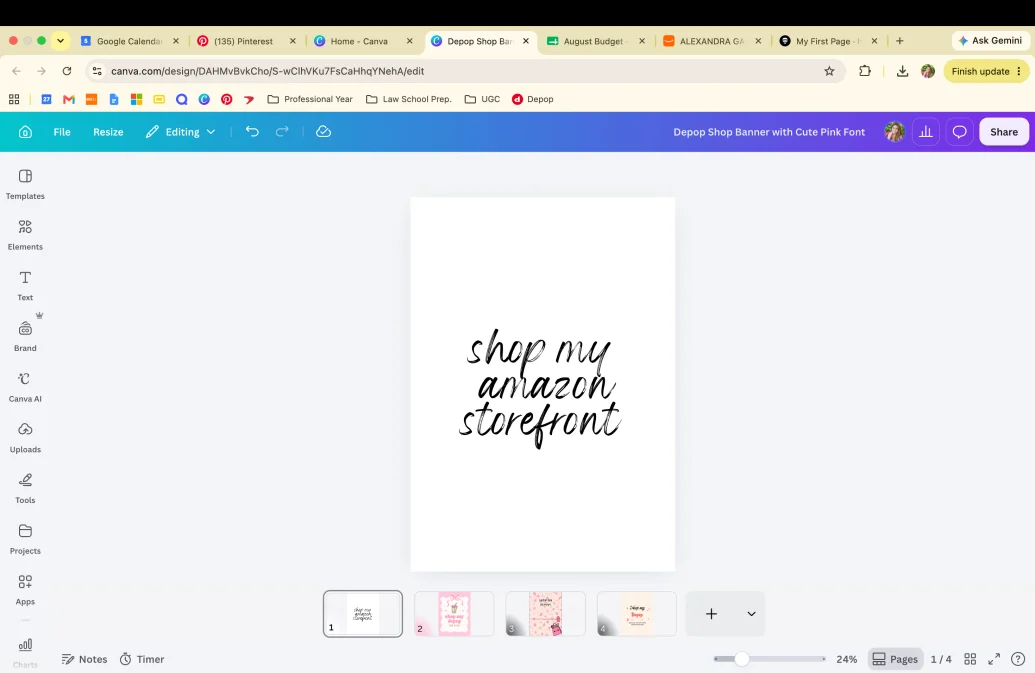Open Pinterest bookmark icon
The width and height of the screenshot is (1035, 673).
(226, 99)
